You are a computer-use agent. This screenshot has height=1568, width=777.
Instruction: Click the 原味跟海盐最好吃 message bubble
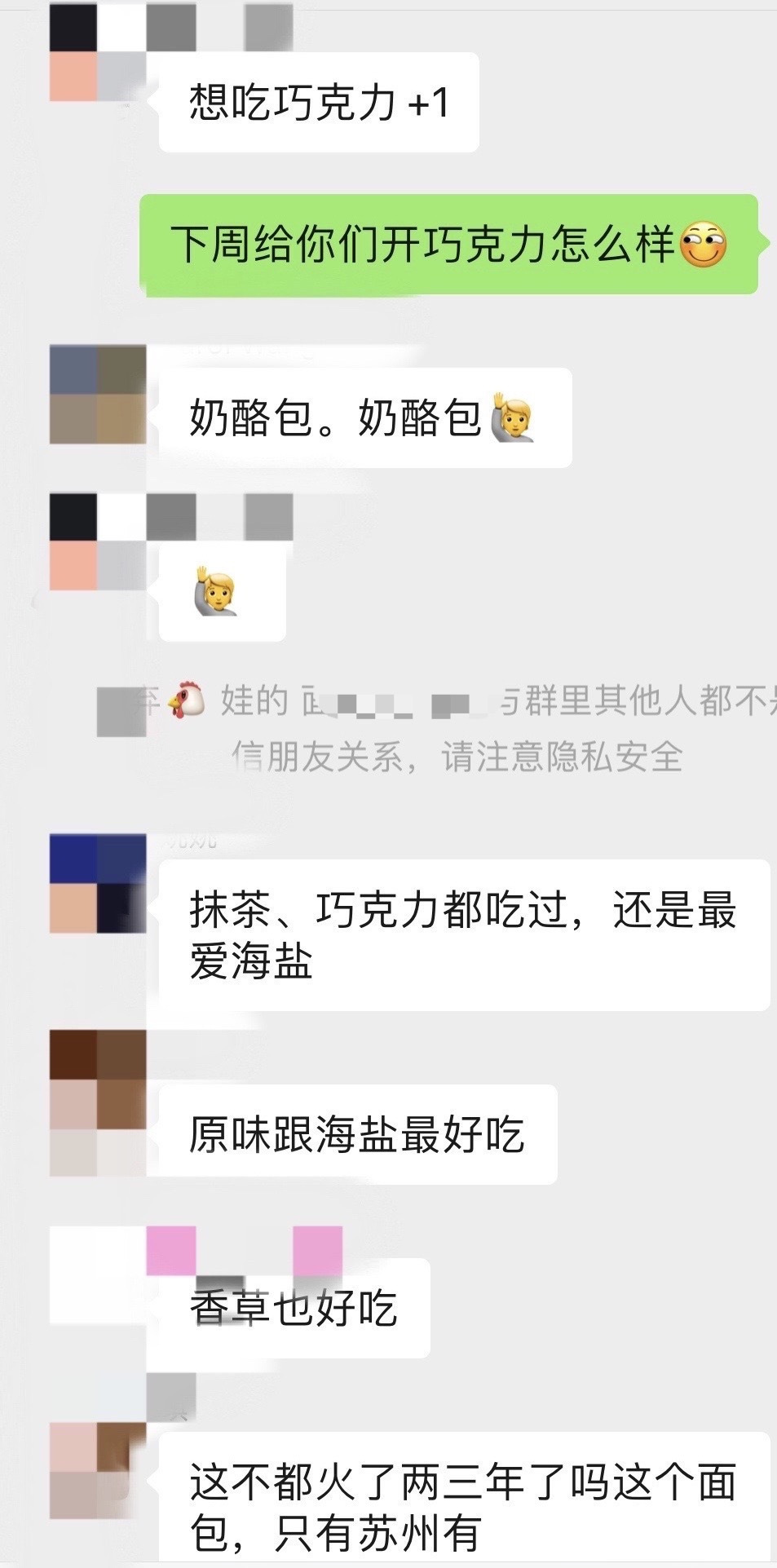click(358, 1134)
